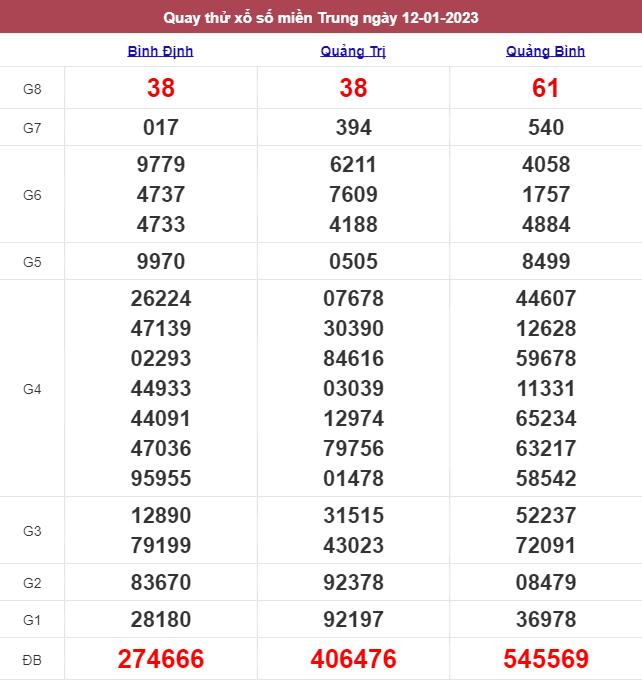The width and height of the screenshot is (642, 680).
Task: Select the G6 result 4058
Action: pos(545,165)
